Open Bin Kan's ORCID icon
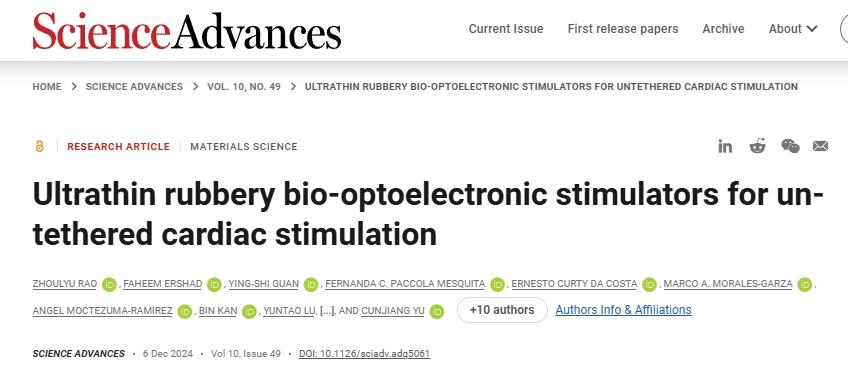 (x=249, y=311)
